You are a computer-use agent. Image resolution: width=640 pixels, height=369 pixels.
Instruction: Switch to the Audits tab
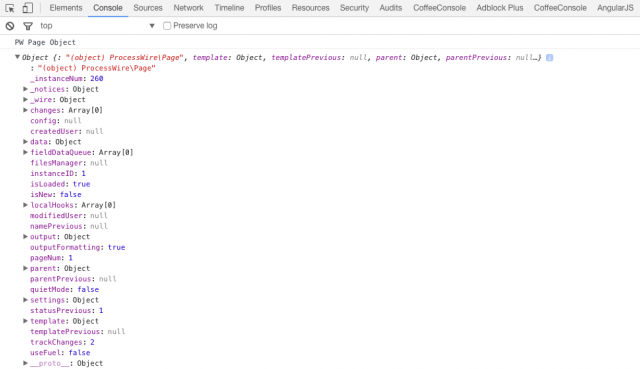(391, 8)
